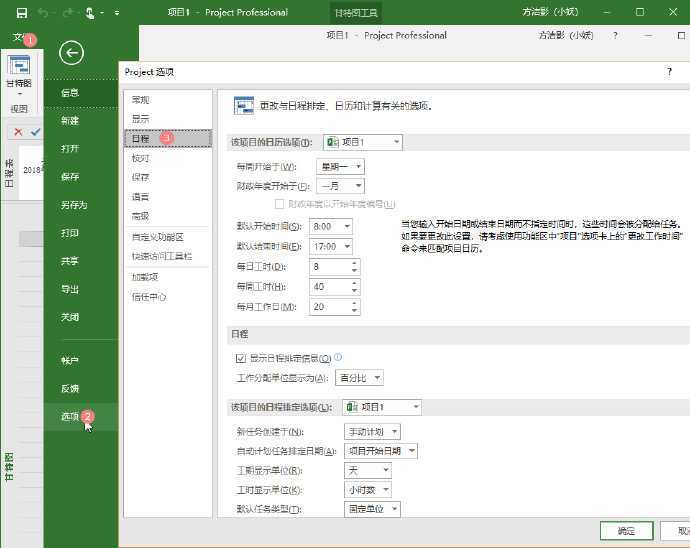Image resolution: width=690 pixels, height=548 pixels.
Task: Open the 默认任务类型 dropdown
Action: 372,509
